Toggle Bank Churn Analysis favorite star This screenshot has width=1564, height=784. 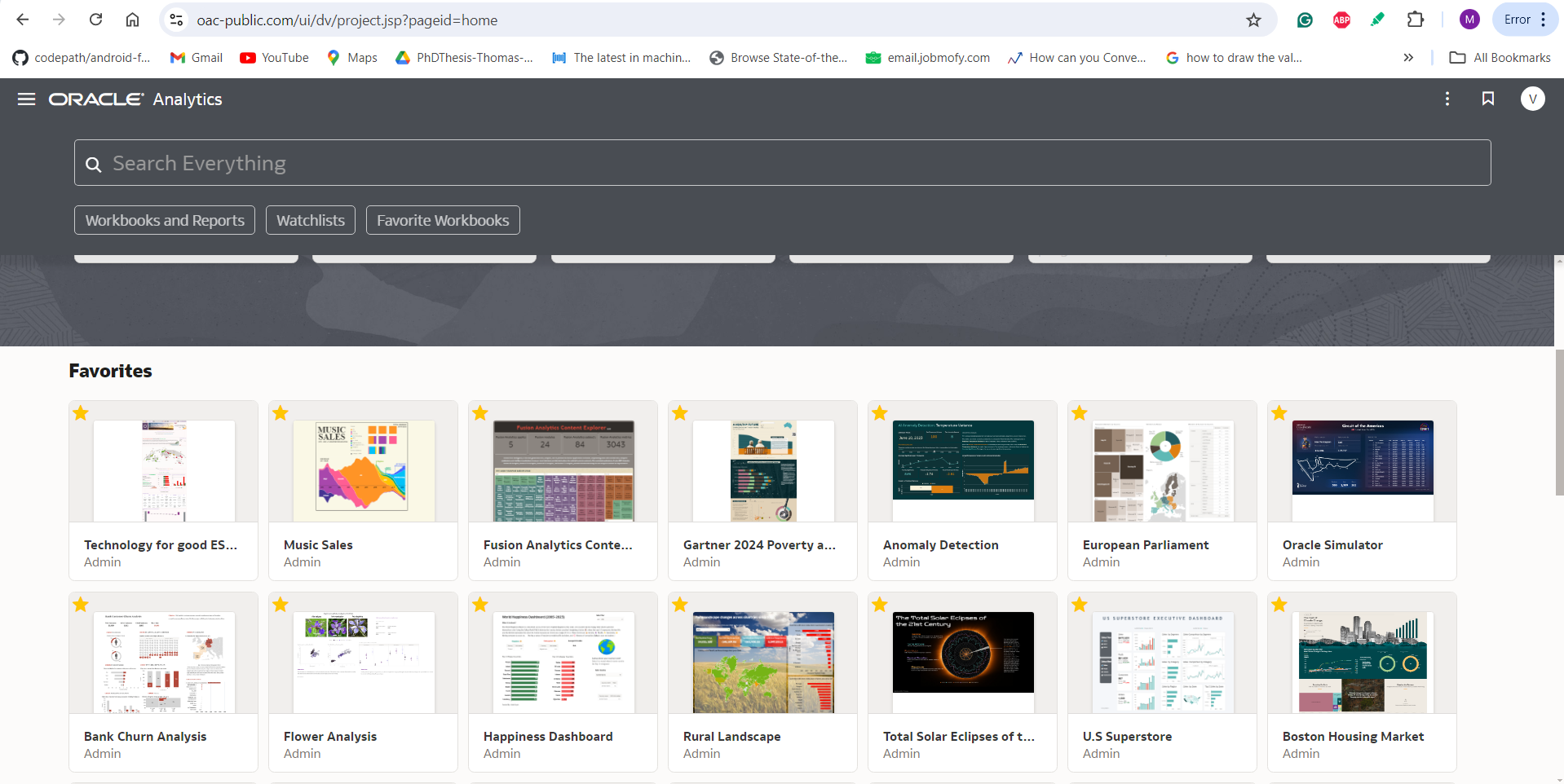click(x=81, y=605)
